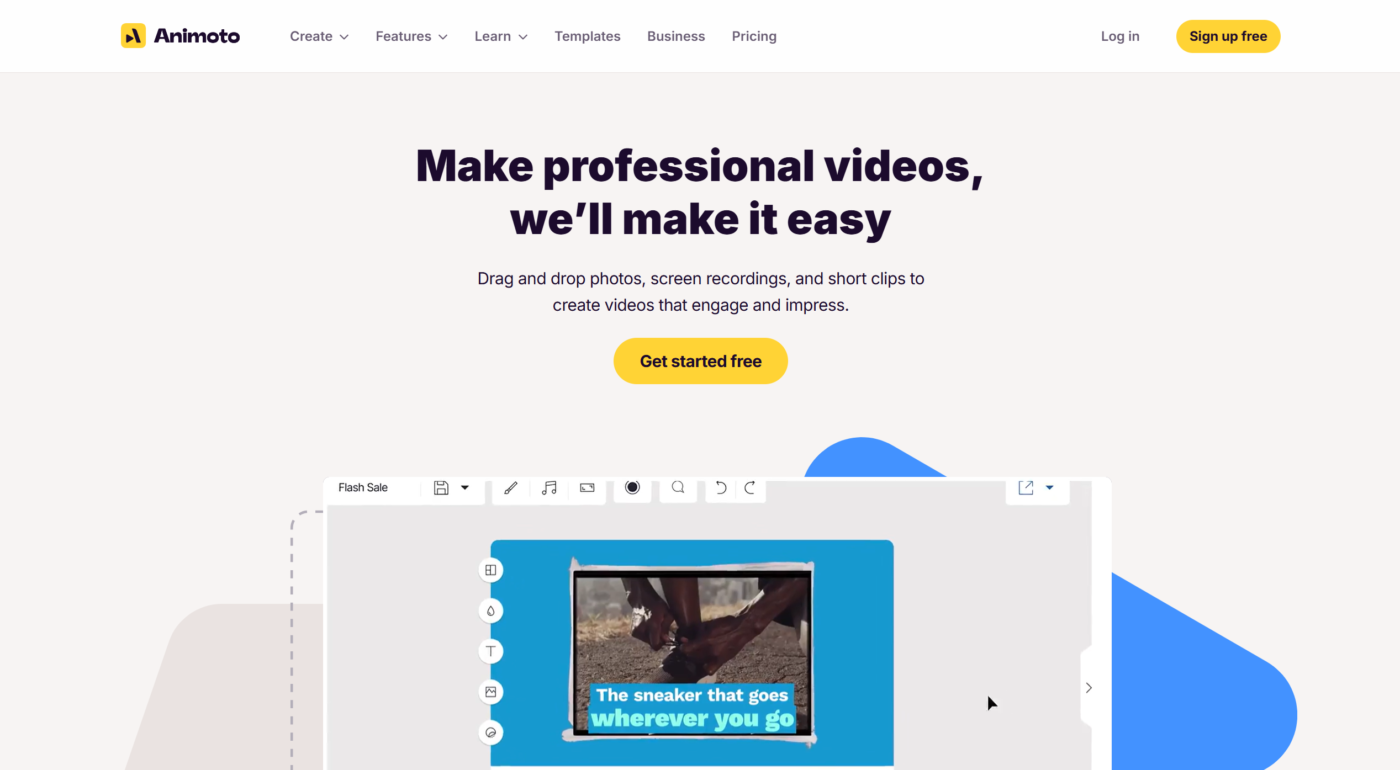Click the record button icon

pos(632,487)
